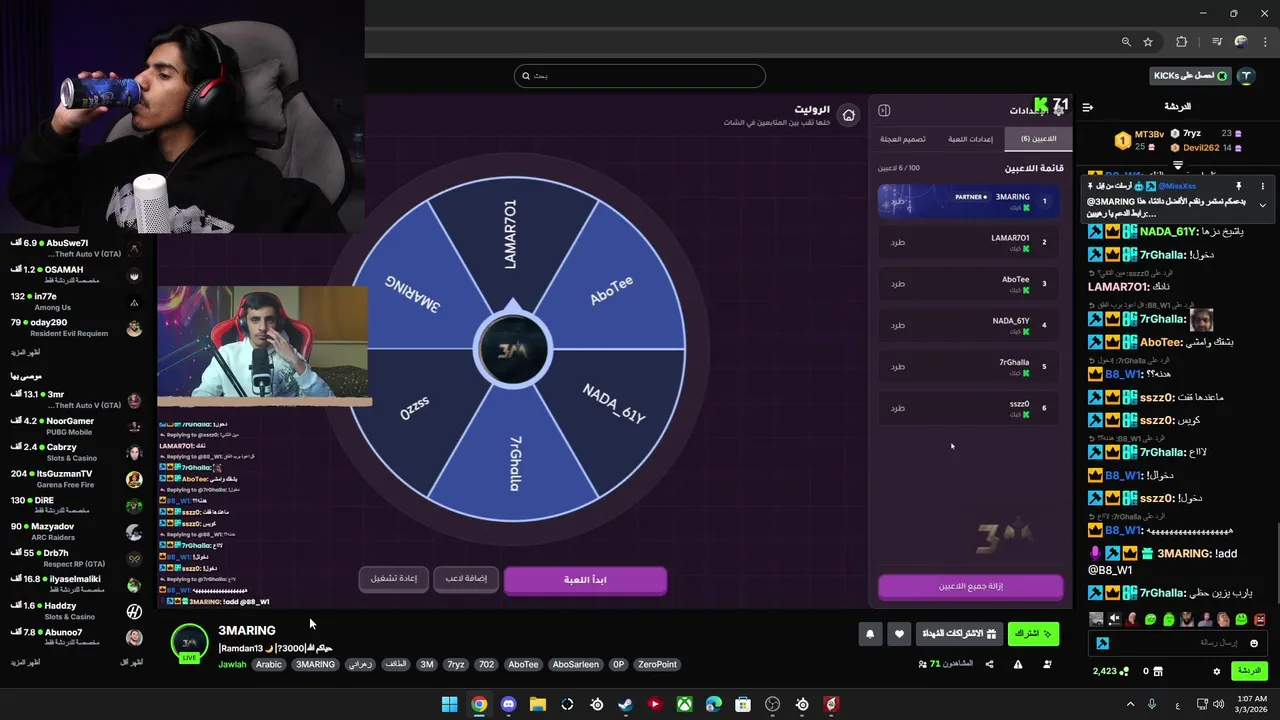This screenshot has width=1280, height=720.
Task: Switch to تصميم العجلة wheel design tab
Action: pos(902,139)
